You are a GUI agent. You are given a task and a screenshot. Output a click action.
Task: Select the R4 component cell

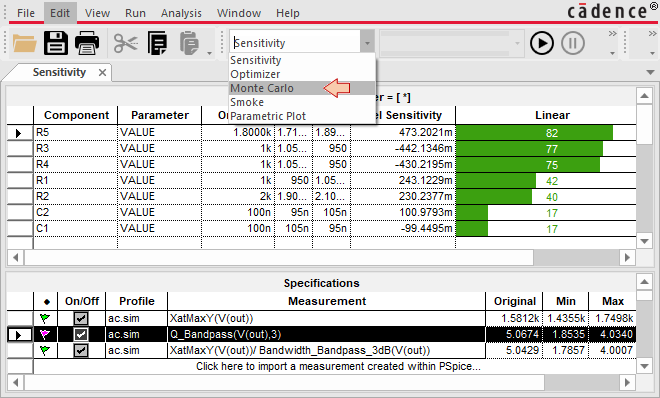coord(75,165)
